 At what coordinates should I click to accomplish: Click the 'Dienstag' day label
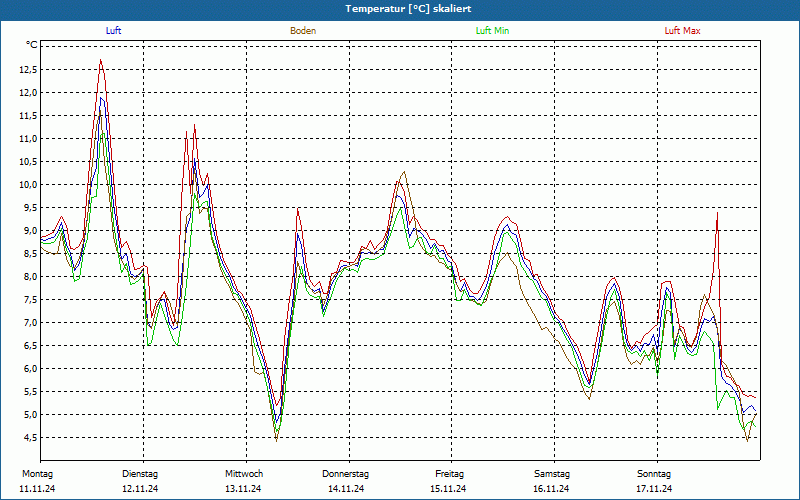coord(140,474)
